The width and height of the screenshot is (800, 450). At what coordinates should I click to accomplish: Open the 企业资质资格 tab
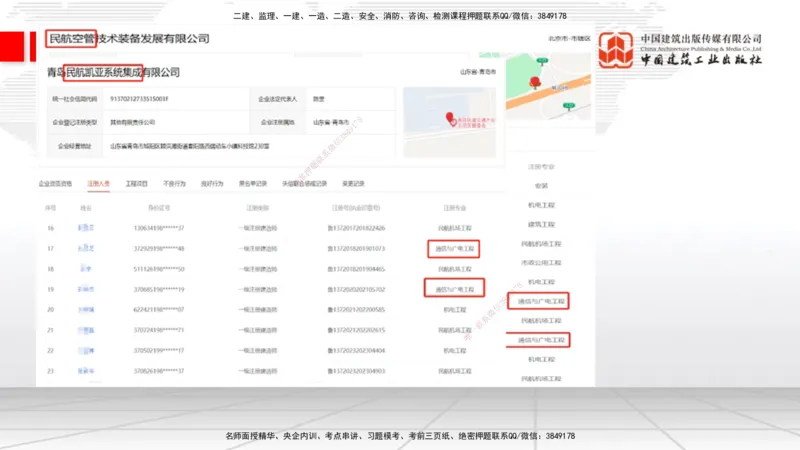[x=55, y=184]
